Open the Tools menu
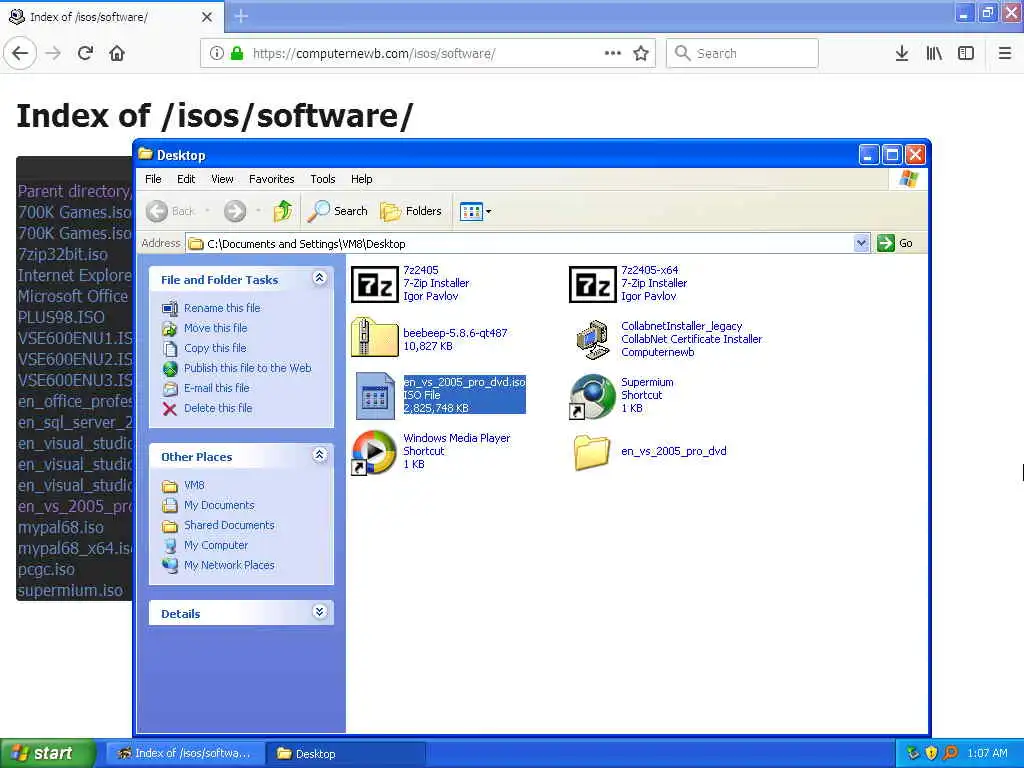This screenshot has height=768, width=1024. tap(323, 179)
